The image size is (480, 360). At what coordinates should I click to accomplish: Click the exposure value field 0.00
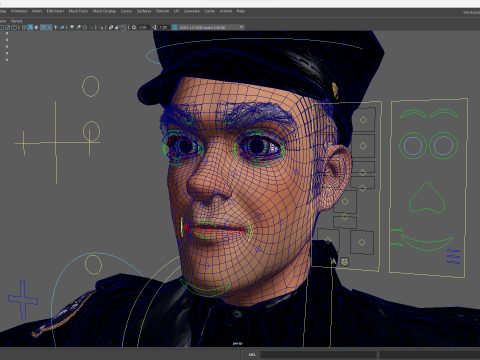143,27
